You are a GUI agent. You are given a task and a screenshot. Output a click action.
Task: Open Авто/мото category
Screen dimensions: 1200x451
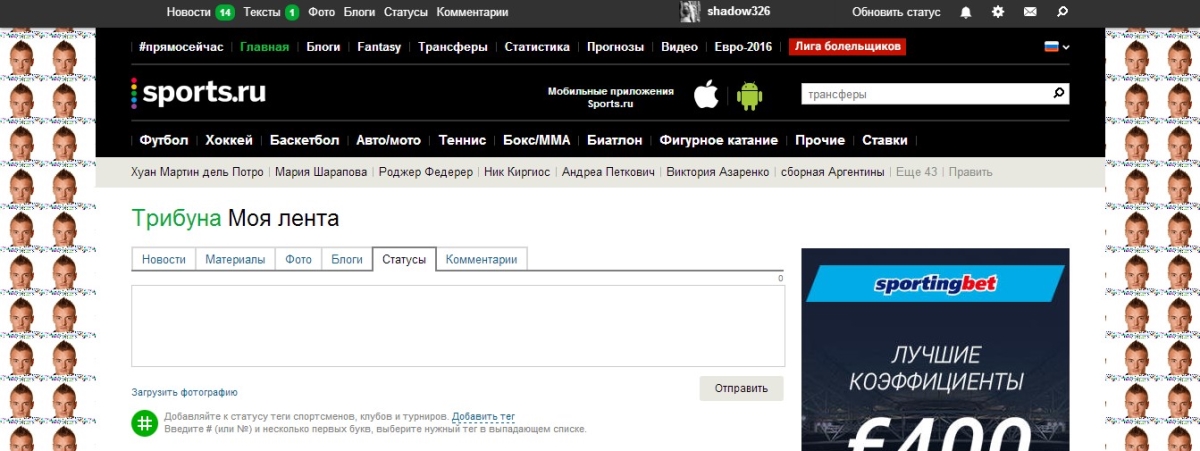[389, 140]
